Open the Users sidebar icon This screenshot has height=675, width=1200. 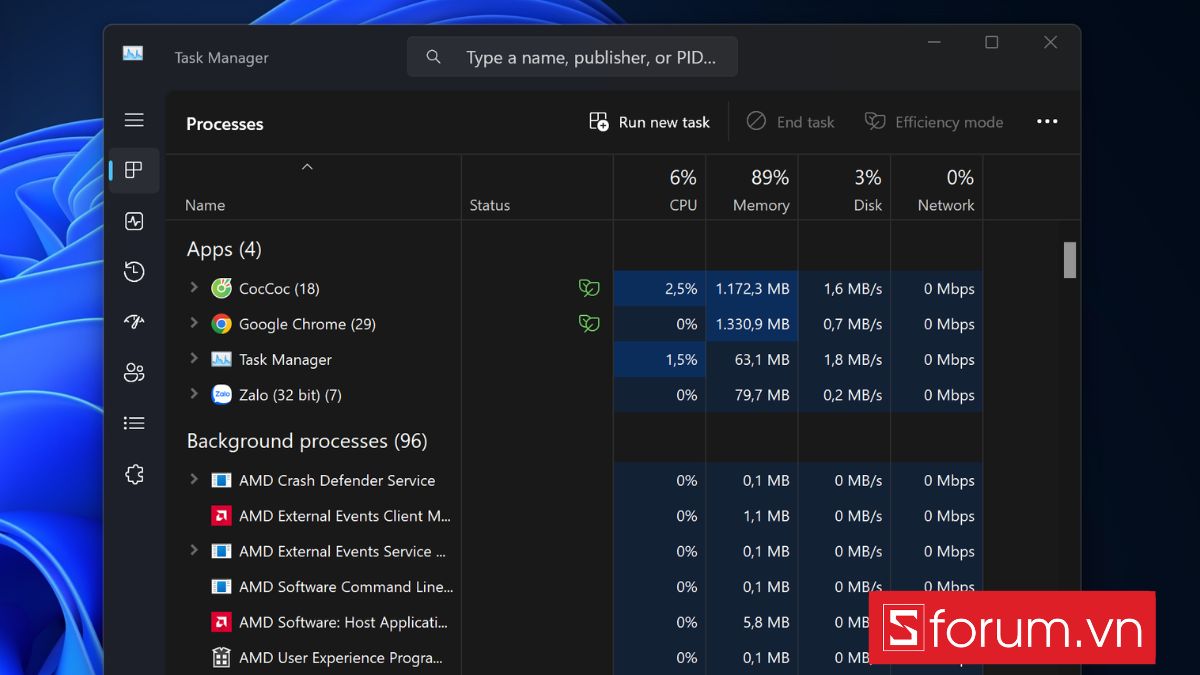(134, 373)
